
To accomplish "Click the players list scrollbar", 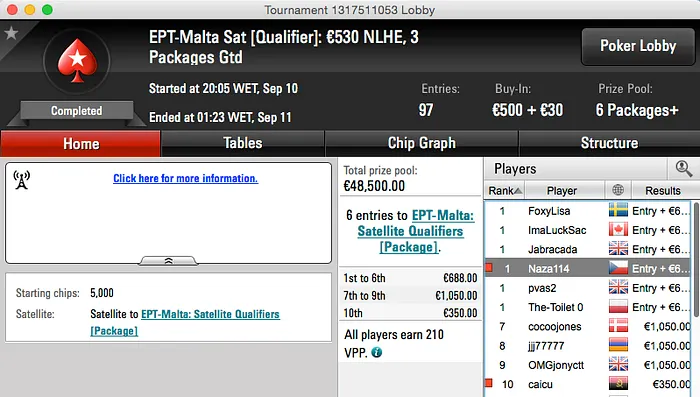I will [695, 259].
